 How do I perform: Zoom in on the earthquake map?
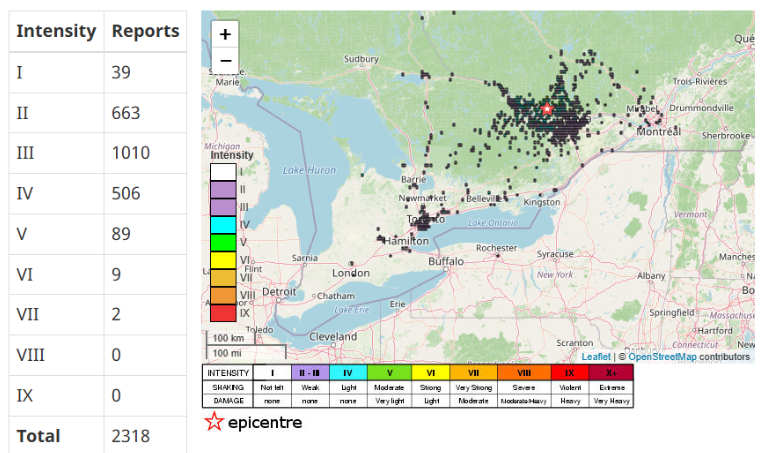tap(225, 34)
